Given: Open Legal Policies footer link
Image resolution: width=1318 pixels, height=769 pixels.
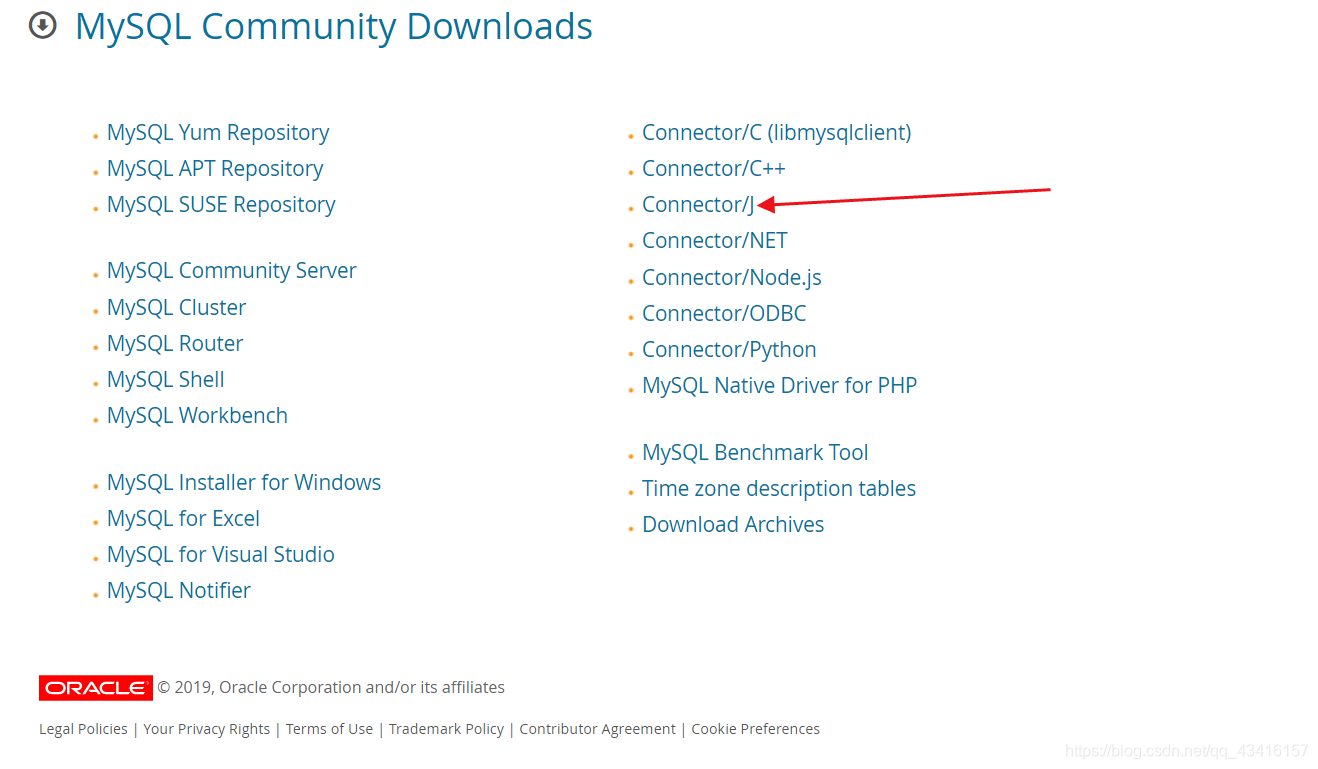Looking at the screenshot, I should point(83,729).
